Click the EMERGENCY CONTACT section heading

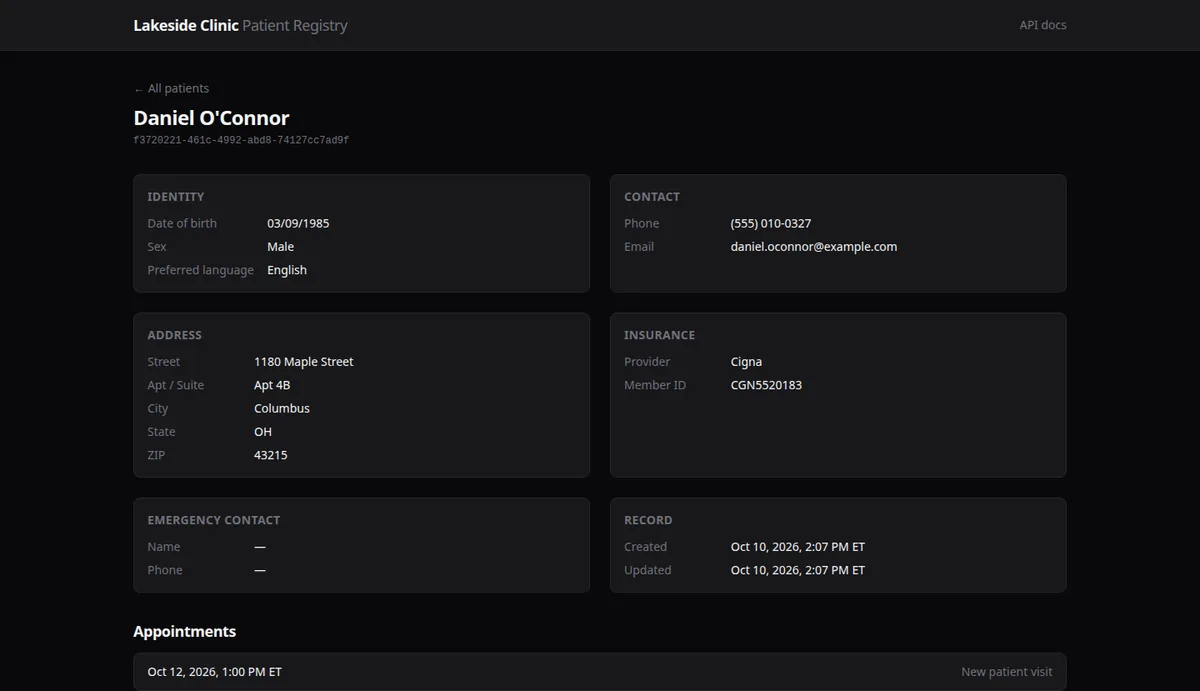tap(214, 520)
